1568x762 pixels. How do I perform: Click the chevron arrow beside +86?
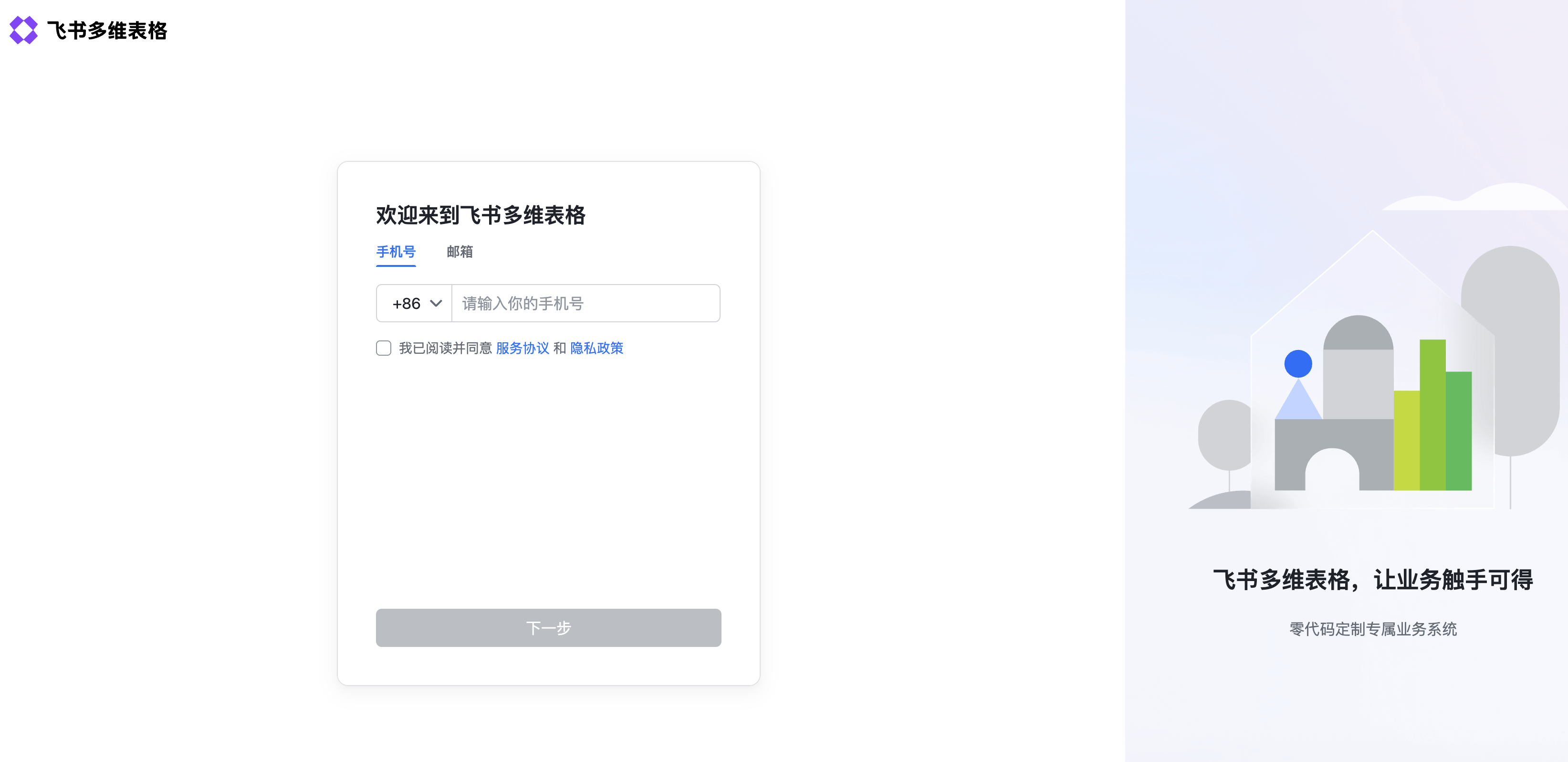436,303
